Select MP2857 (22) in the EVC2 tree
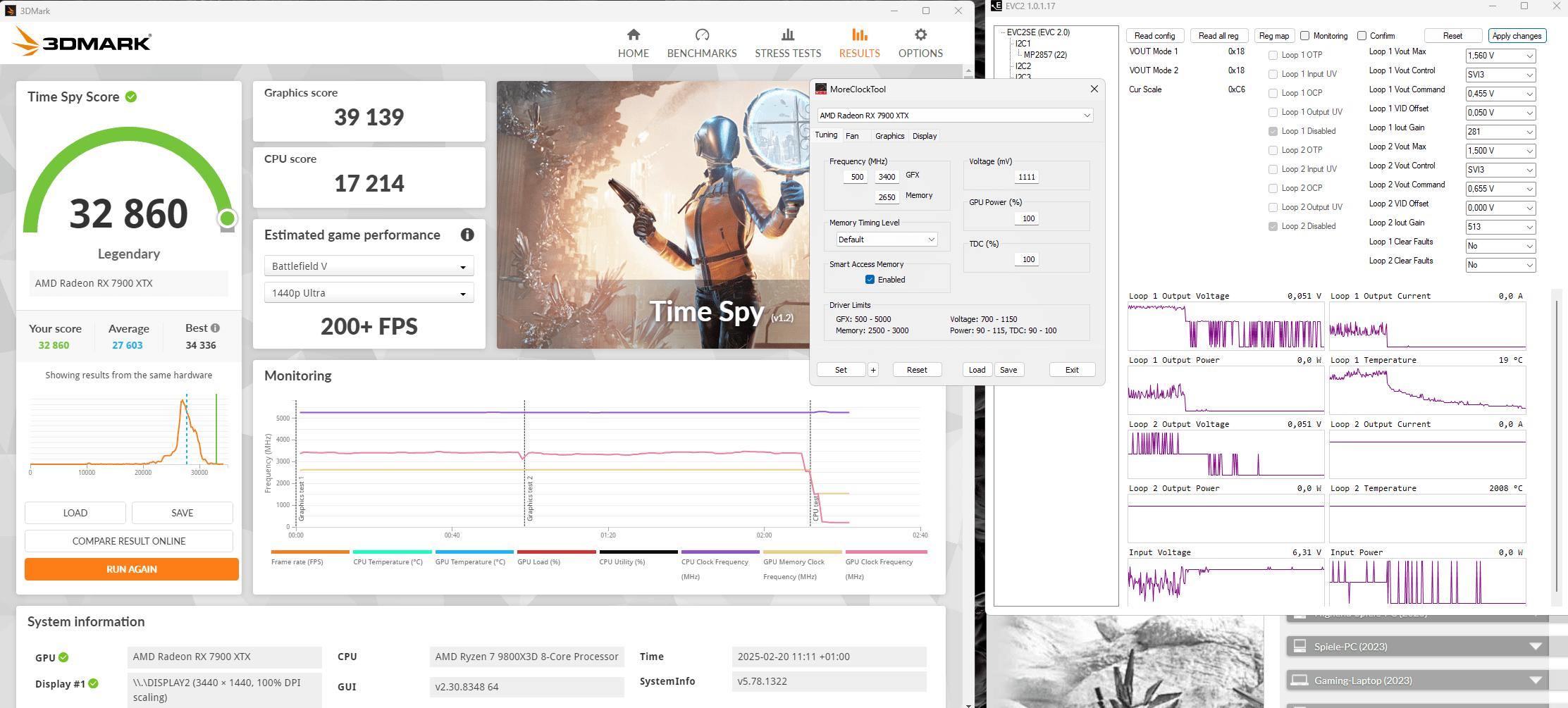This screenshot has width=1568, height=708. pyautogui.click(x=1045, y=55)
